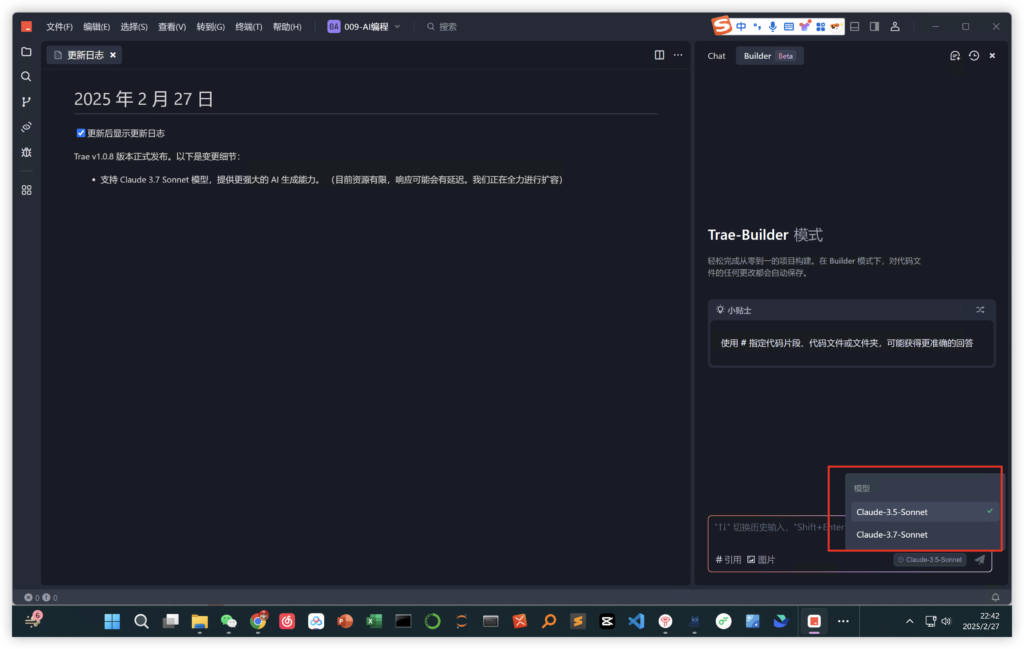Click the #引用 reference button
1024x649 pixels.
(x=728, y=560)
